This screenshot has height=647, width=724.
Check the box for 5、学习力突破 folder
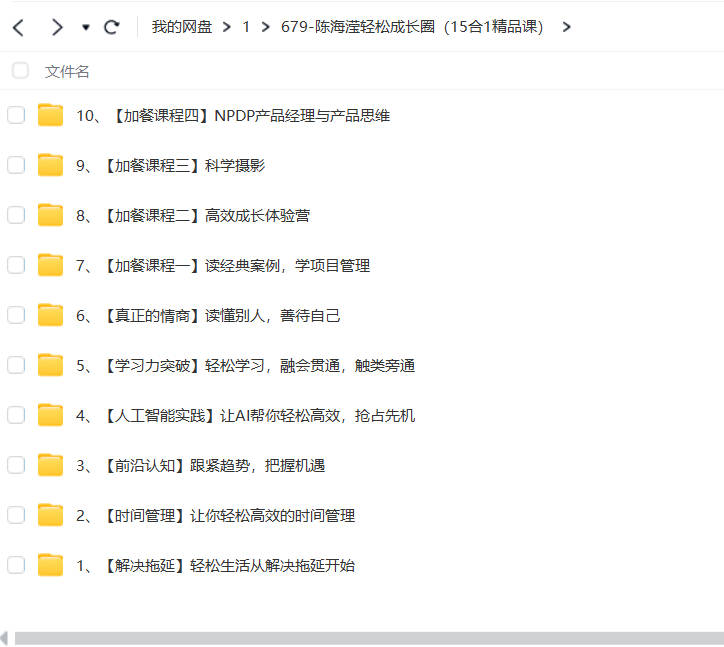pos(16,365)
